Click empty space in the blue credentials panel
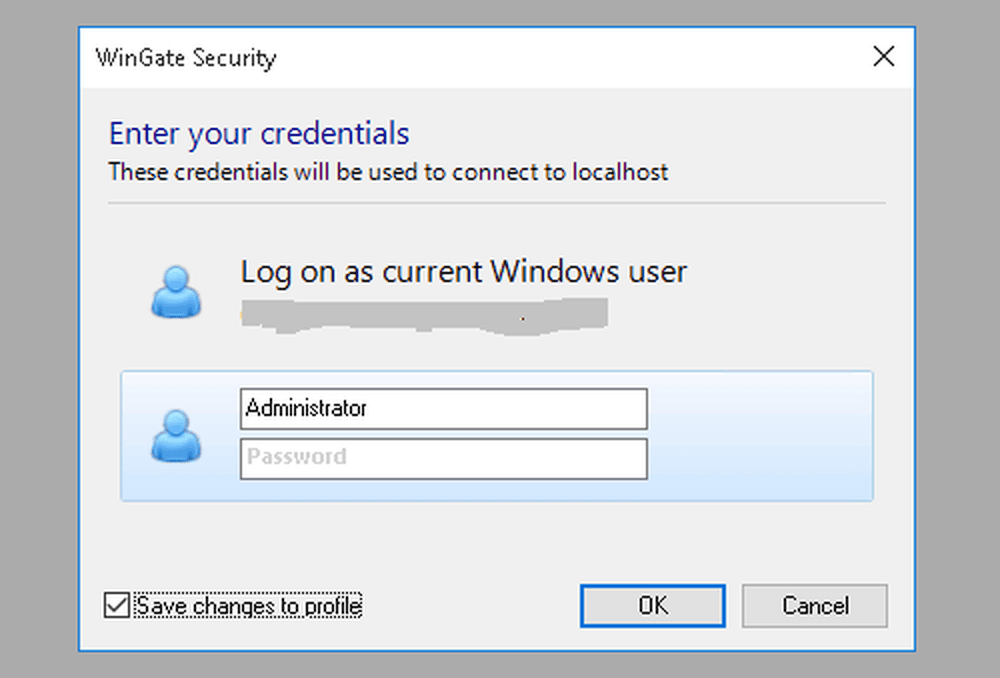The height and width of the screenshot is (678, 1000). coord(759,436)
